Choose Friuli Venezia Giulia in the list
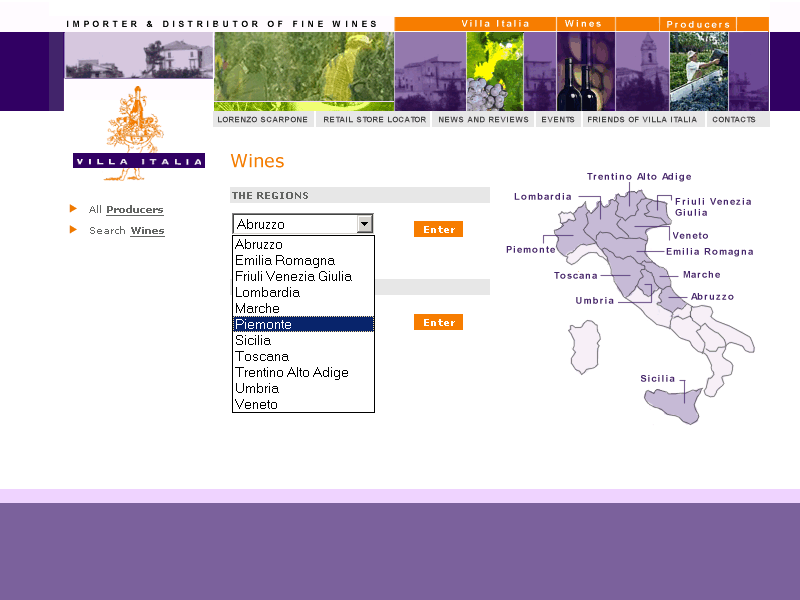The height and width of the screenshot is (600, 800). [303, 276]
